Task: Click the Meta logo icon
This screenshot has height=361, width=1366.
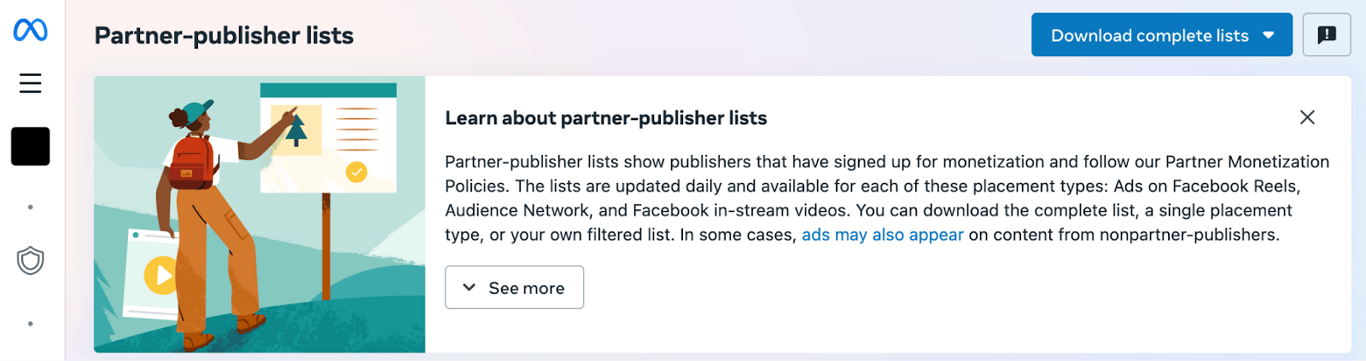Action: 30,31
